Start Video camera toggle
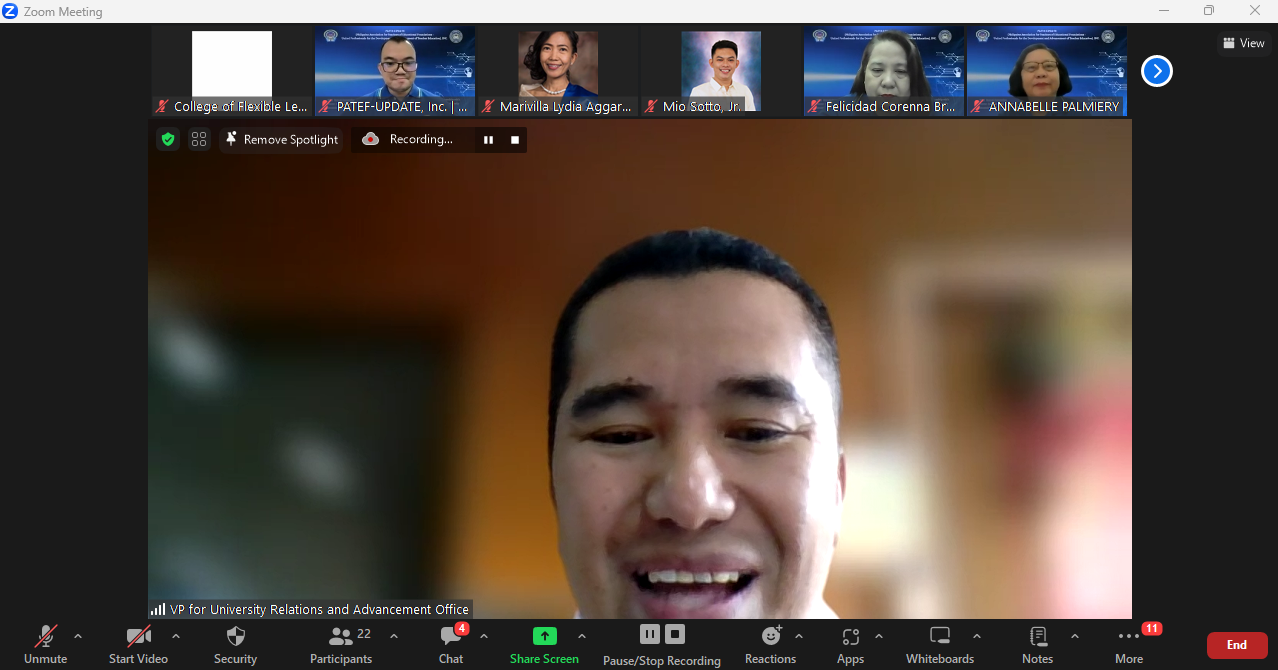The image size is (1278, 670). [x=138, y=644]
